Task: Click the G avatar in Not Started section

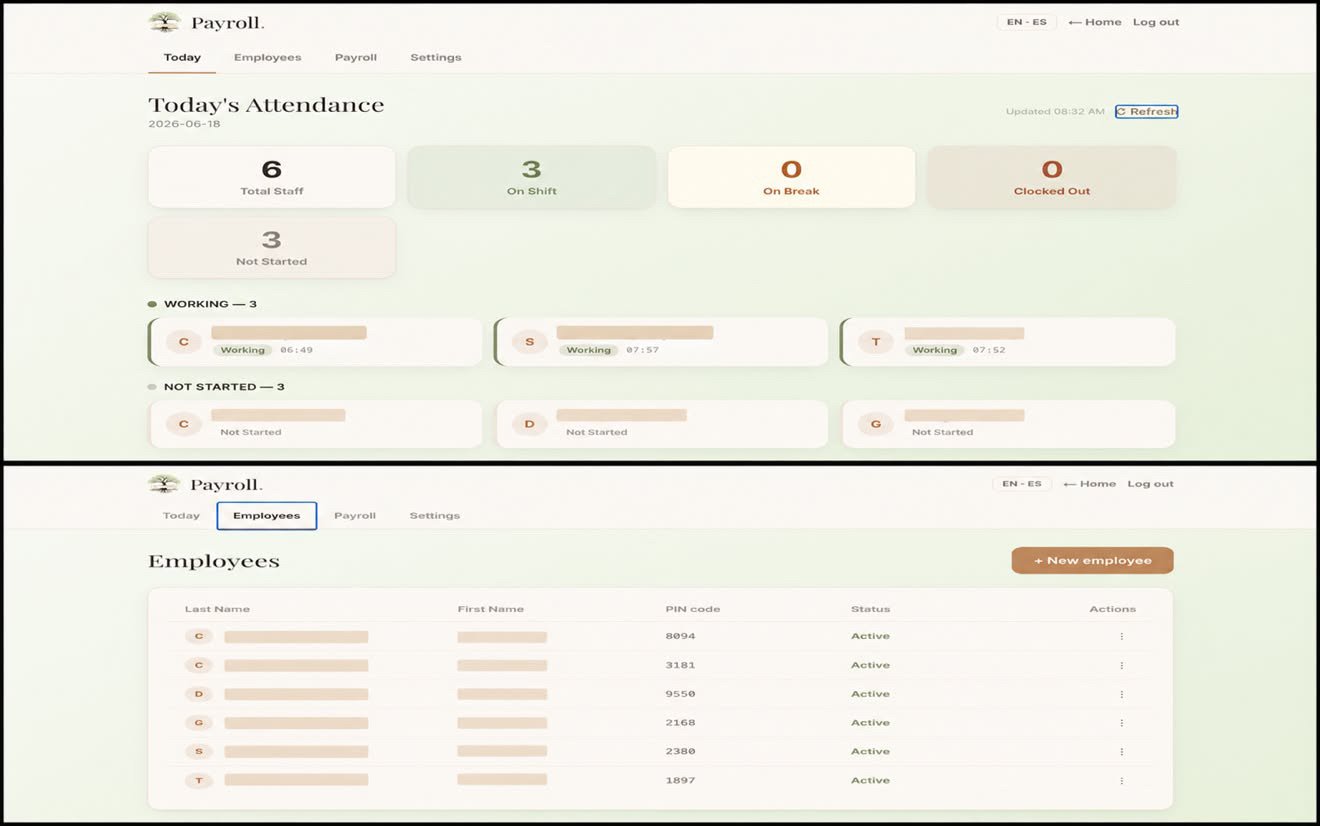Action: [876, 424]
